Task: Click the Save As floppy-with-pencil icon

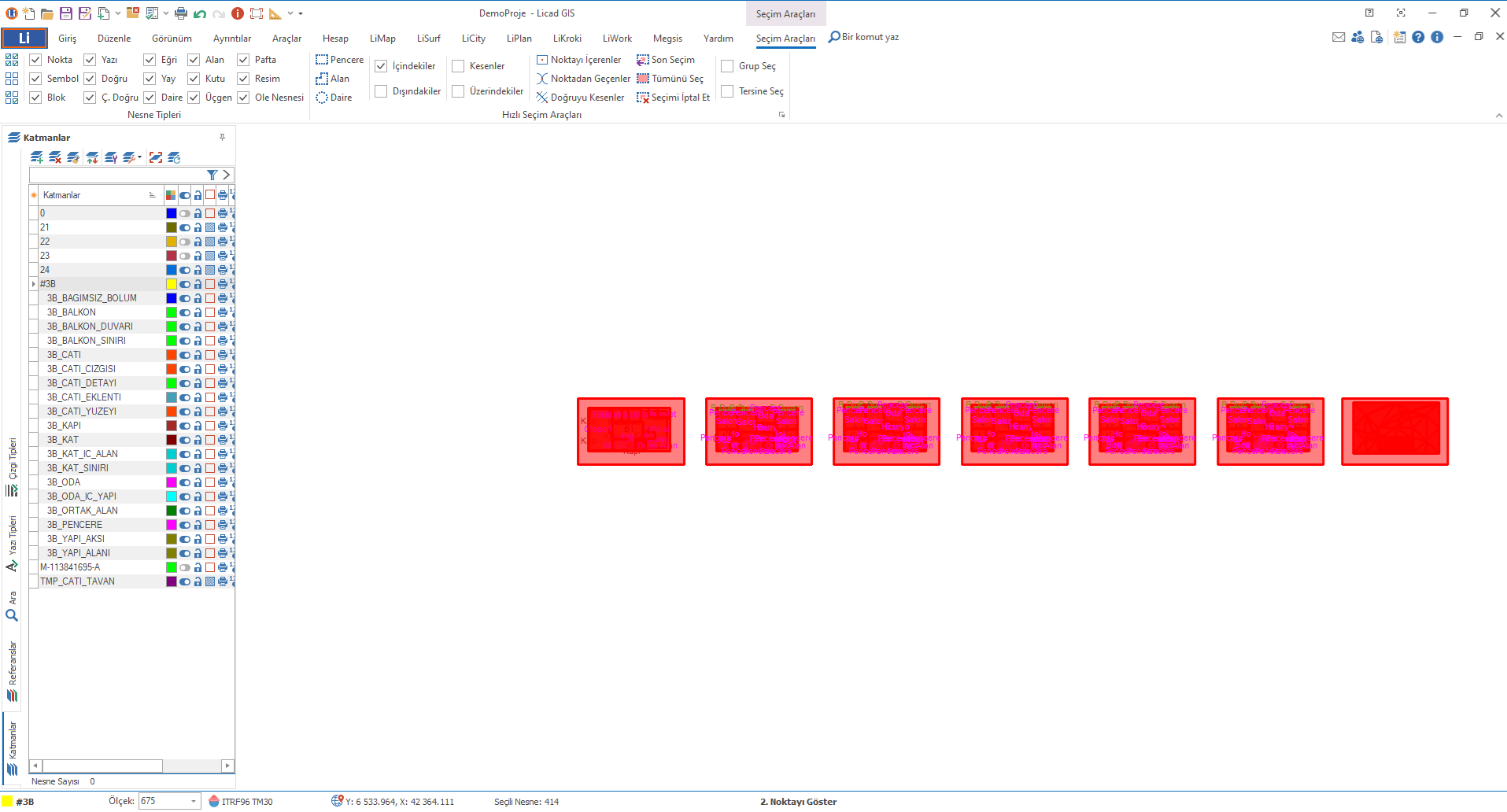Action: tap(85, 13)
